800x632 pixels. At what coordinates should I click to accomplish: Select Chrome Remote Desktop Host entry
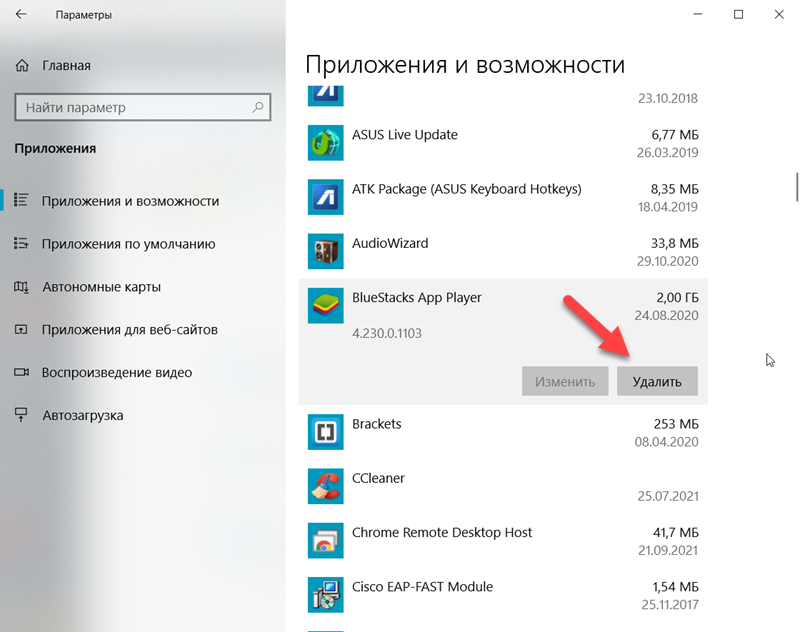(x=503, y=541)
